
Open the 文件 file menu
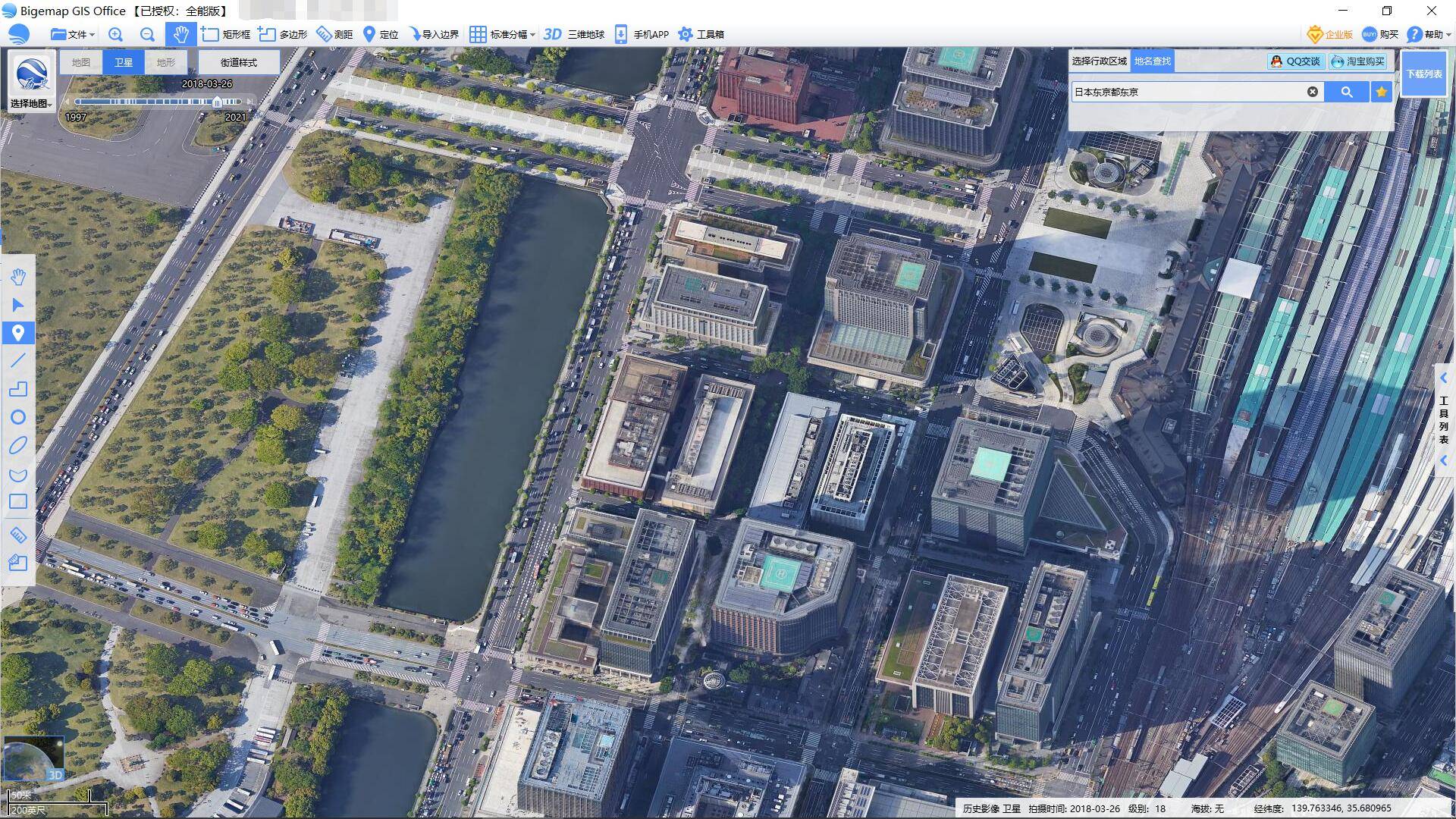72,34
